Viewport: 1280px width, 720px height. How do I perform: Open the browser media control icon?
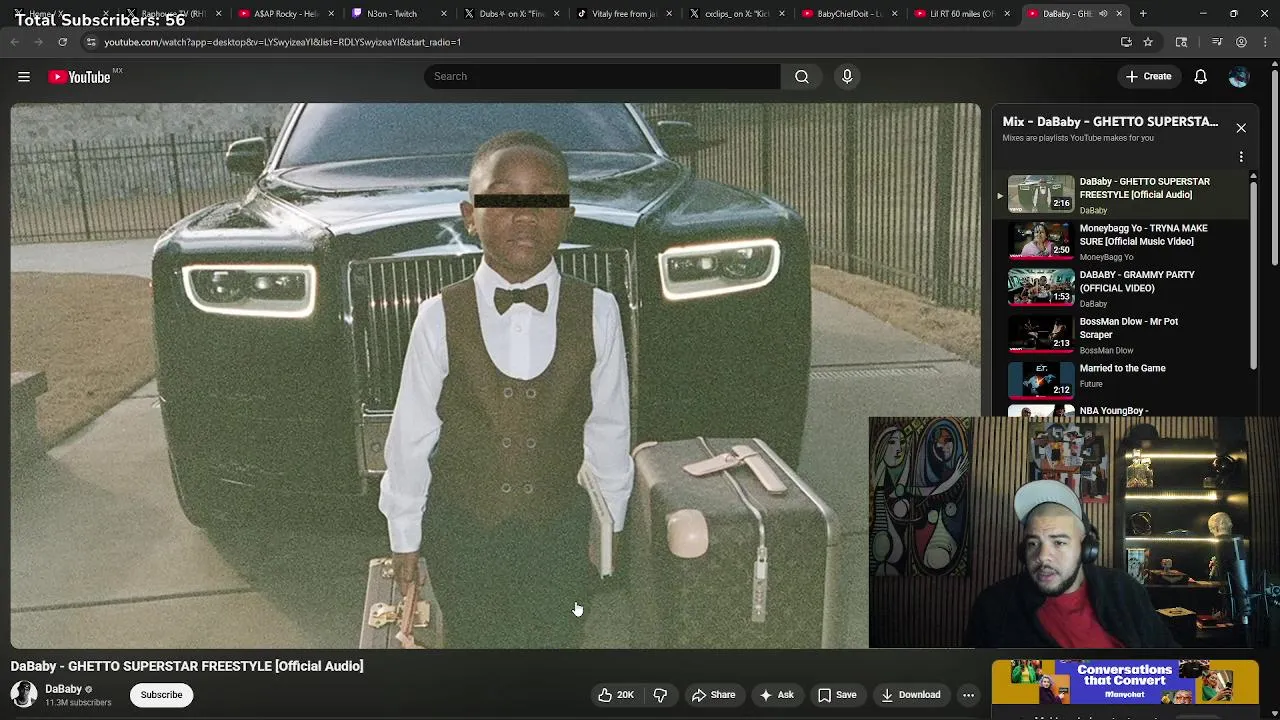(x=1217, y=42)
